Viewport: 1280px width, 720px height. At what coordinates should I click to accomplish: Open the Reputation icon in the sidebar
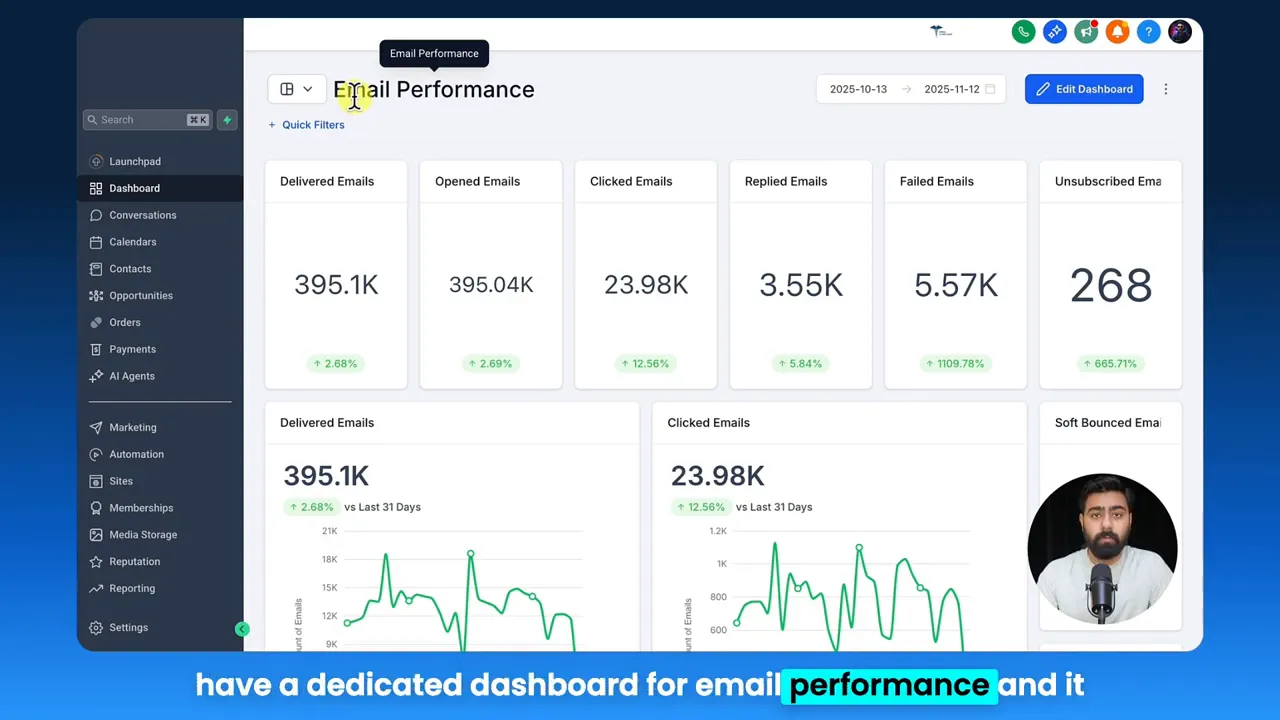(96, 561)
